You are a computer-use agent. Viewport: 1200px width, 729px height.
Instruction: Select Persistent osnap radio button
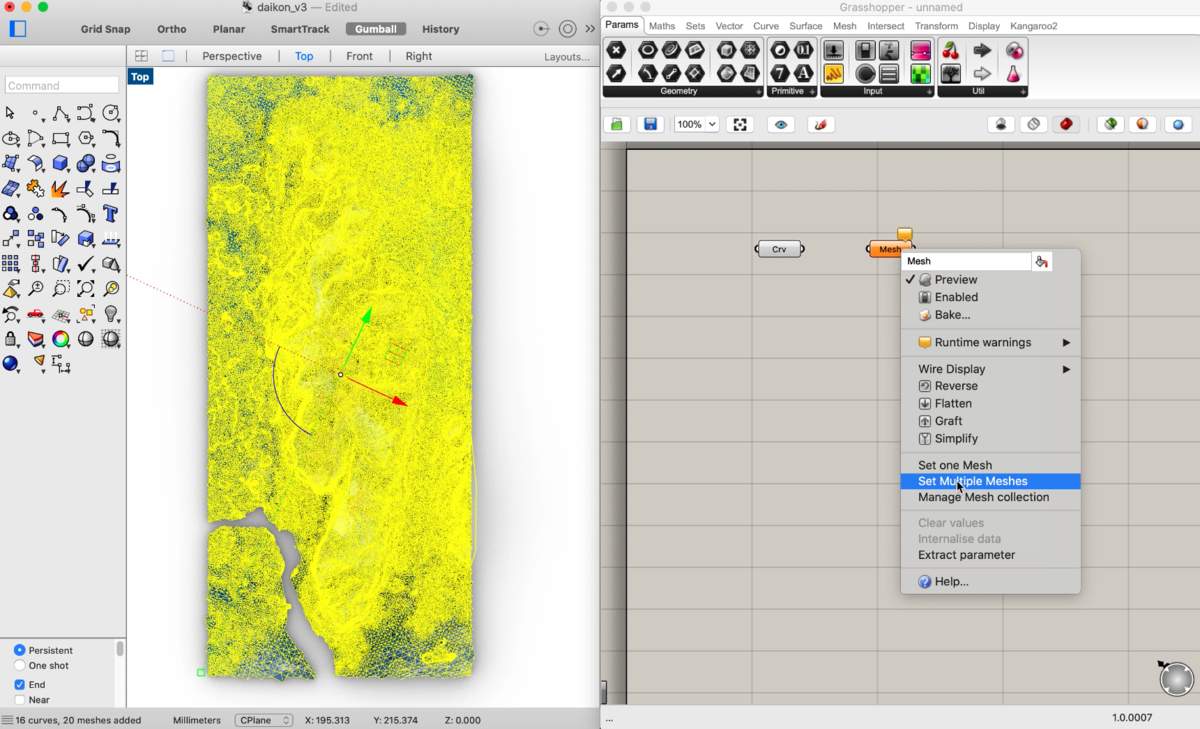click(x=19, y=650)
